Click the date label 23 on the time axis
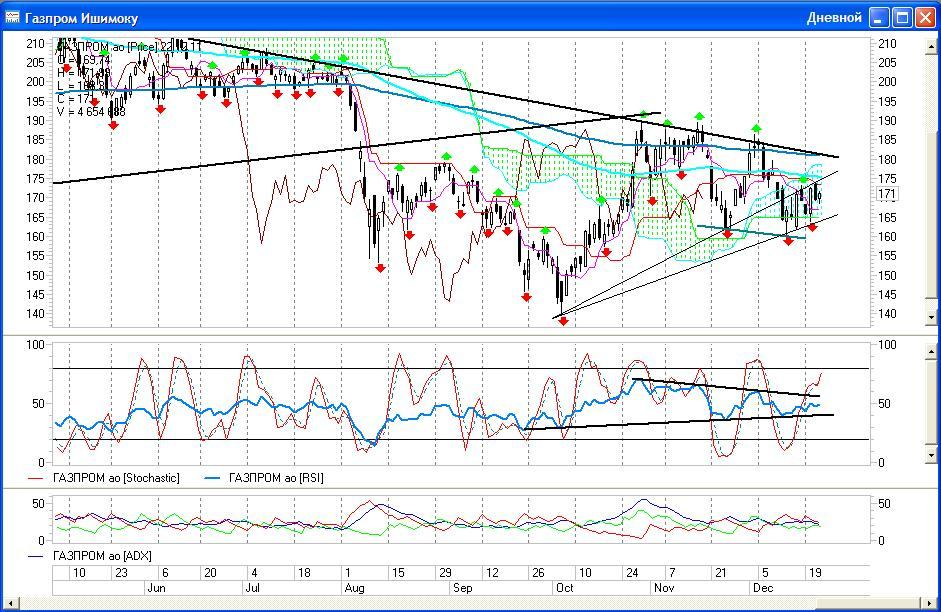The height and width of the screenshot is (612, 941). pos(121,573)
